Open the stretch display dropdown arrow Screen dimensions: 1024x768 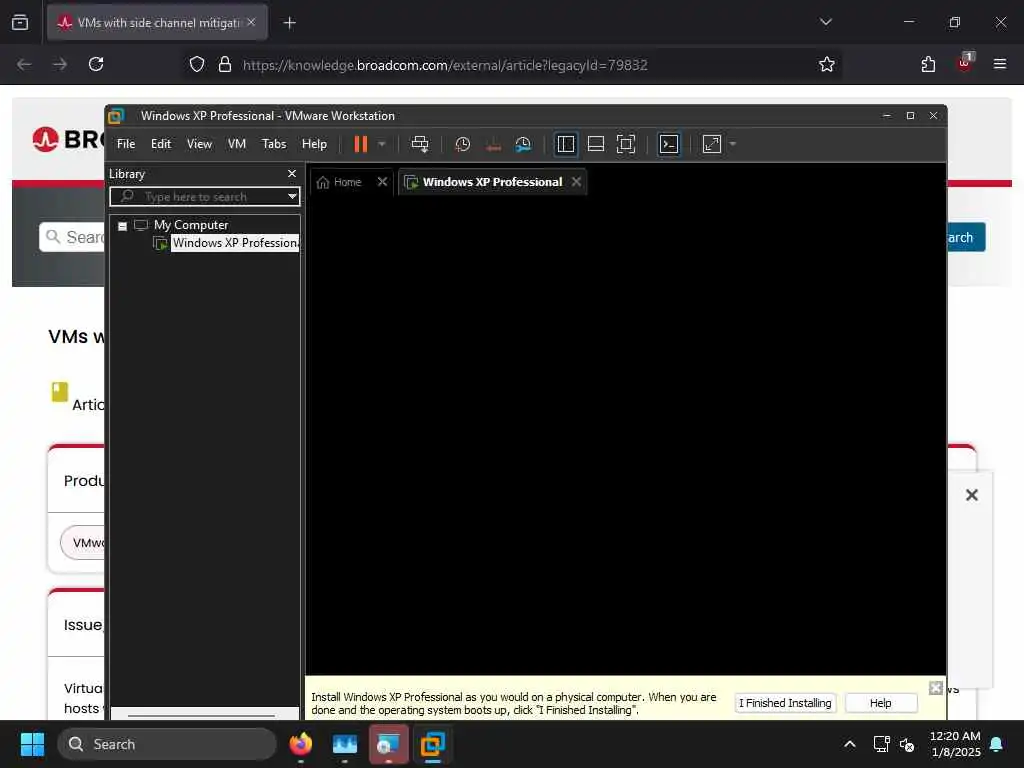(733, 144)
